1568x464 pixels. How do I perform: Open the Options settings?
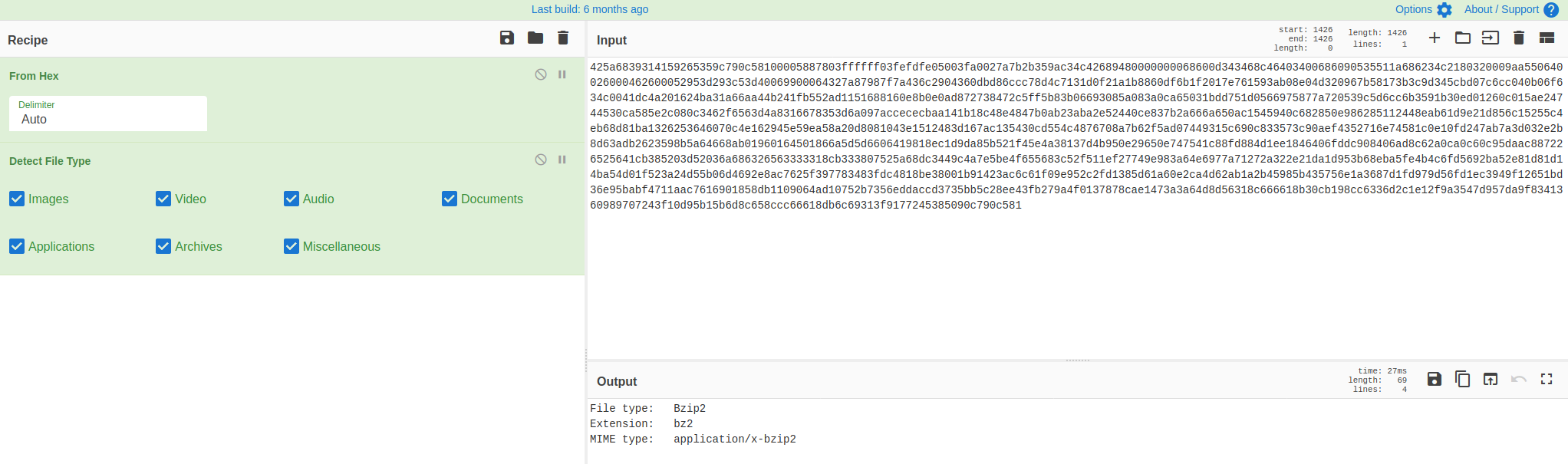click(1423, 9)
